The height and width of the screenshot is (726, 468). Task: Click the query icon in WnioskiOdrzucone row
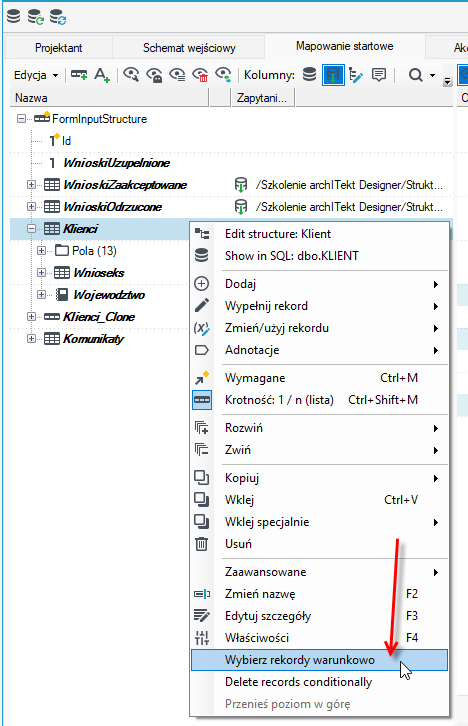241,207
